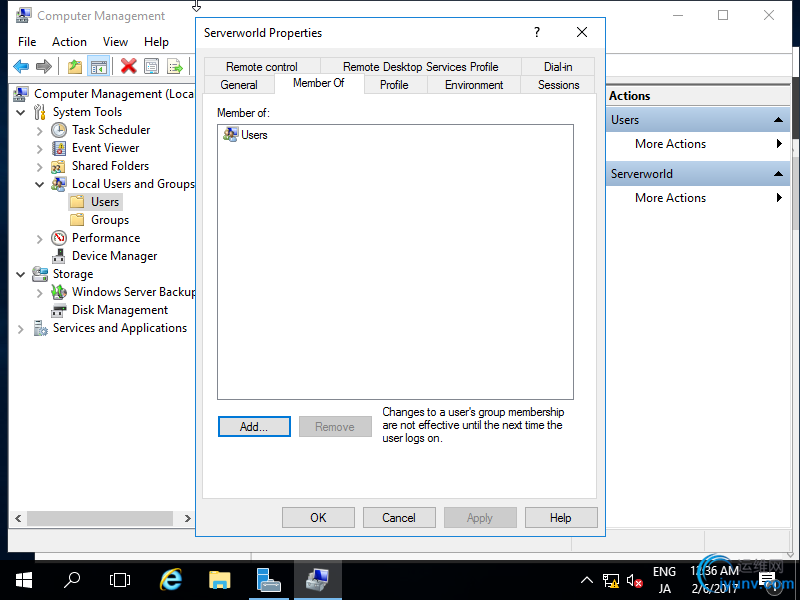Click Cancel in Serverworld Properties
The width and height of the screenshot is (800, 600).
399,518
